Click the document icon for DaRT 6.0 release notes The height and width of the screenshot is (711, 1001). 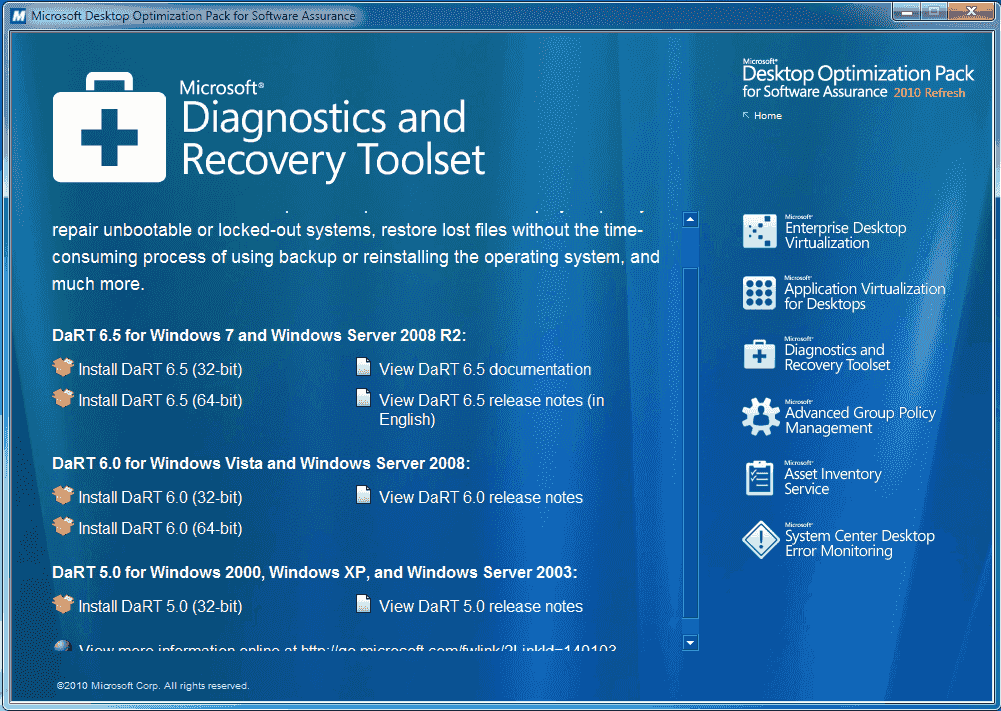click(363, 495)
